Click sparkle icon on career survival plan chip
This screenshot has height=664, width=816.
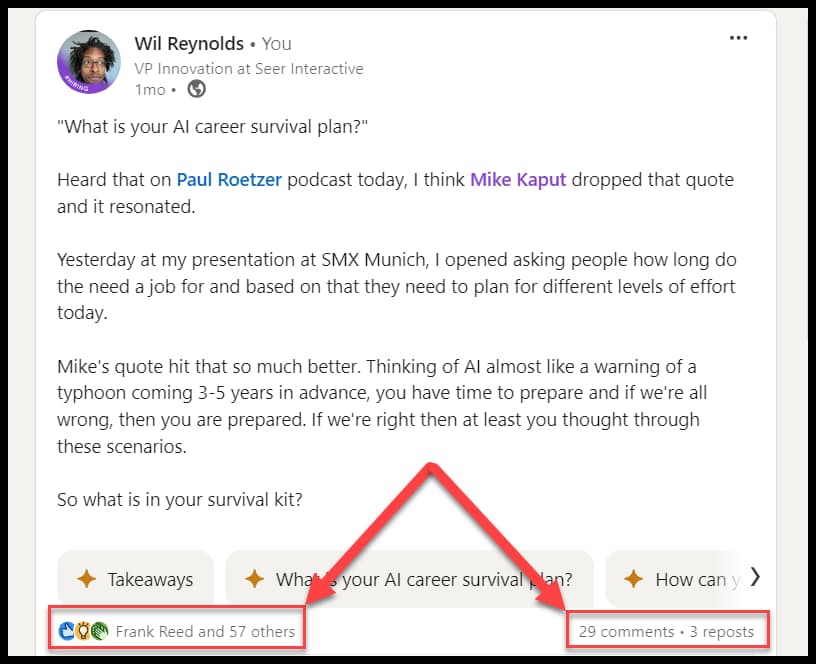click(x=254, y=579)
